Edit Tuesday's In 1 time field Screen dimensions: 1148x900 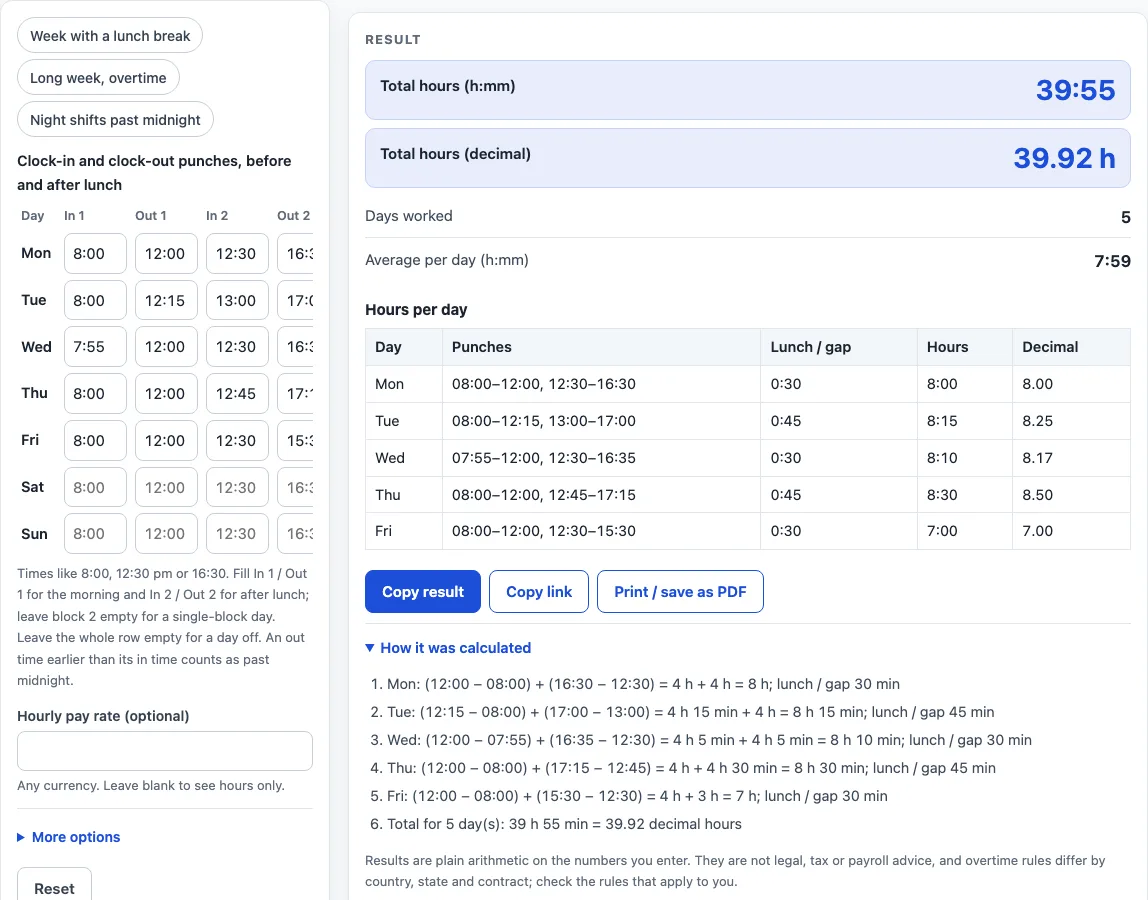click(95, 300)
